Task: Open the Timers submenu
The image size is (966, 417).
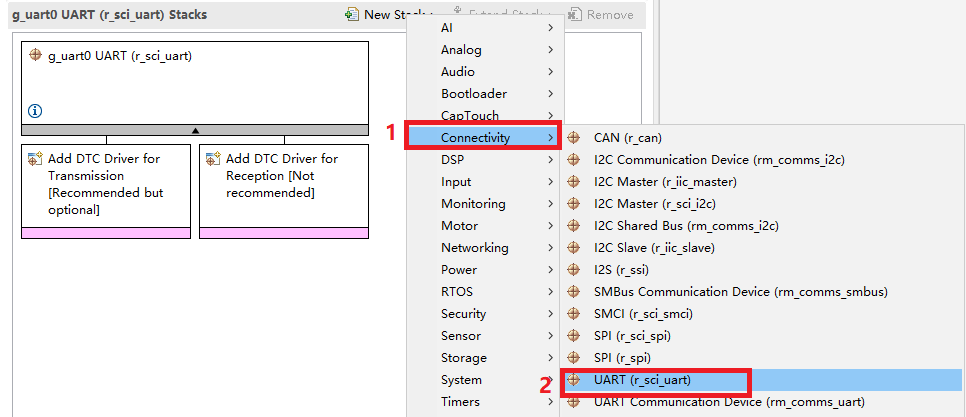Action: 485,402
